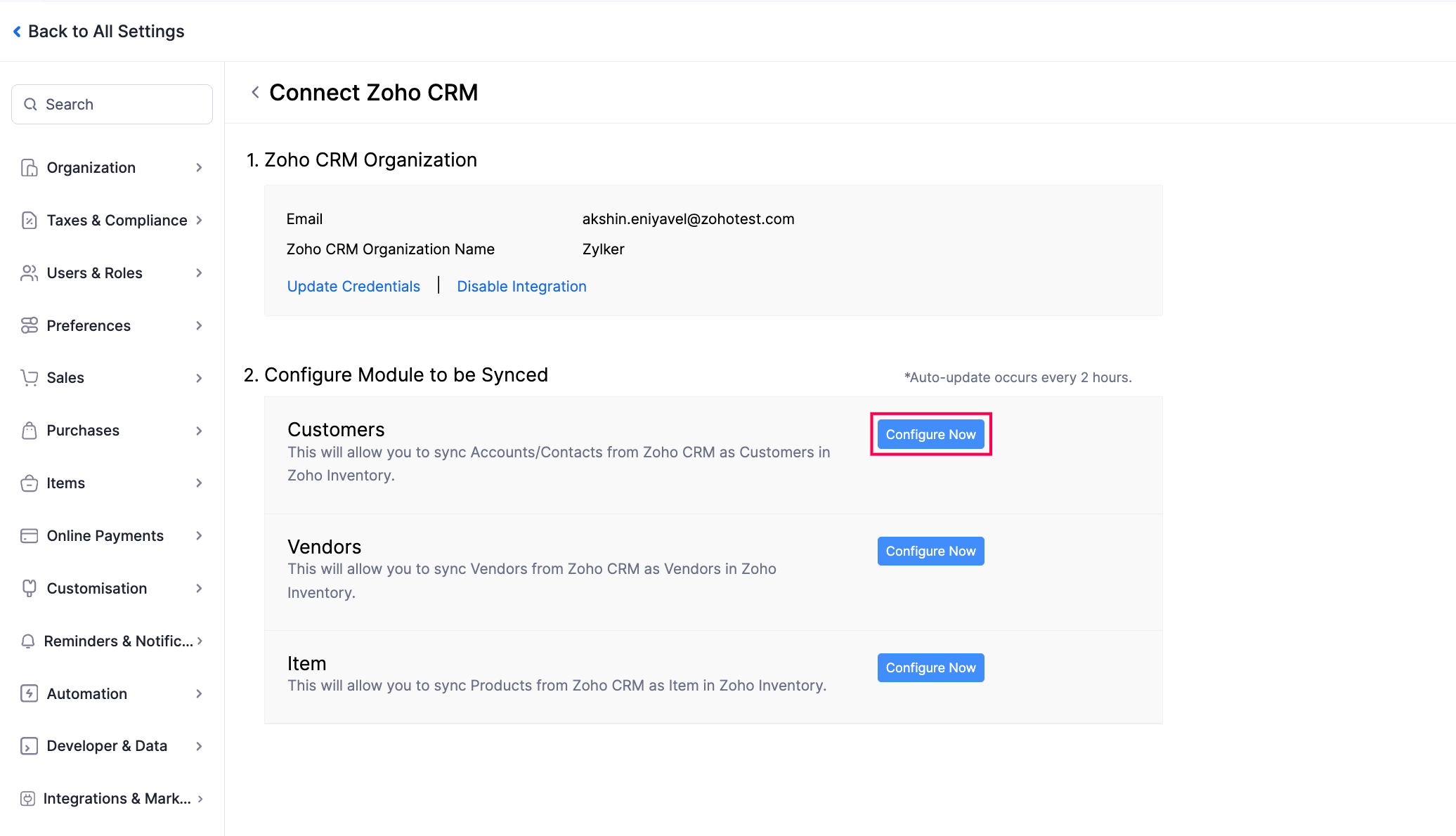This screenshot has height=836, width=1456.
Task: Click Update Credentials link
Action: (353, 287)
